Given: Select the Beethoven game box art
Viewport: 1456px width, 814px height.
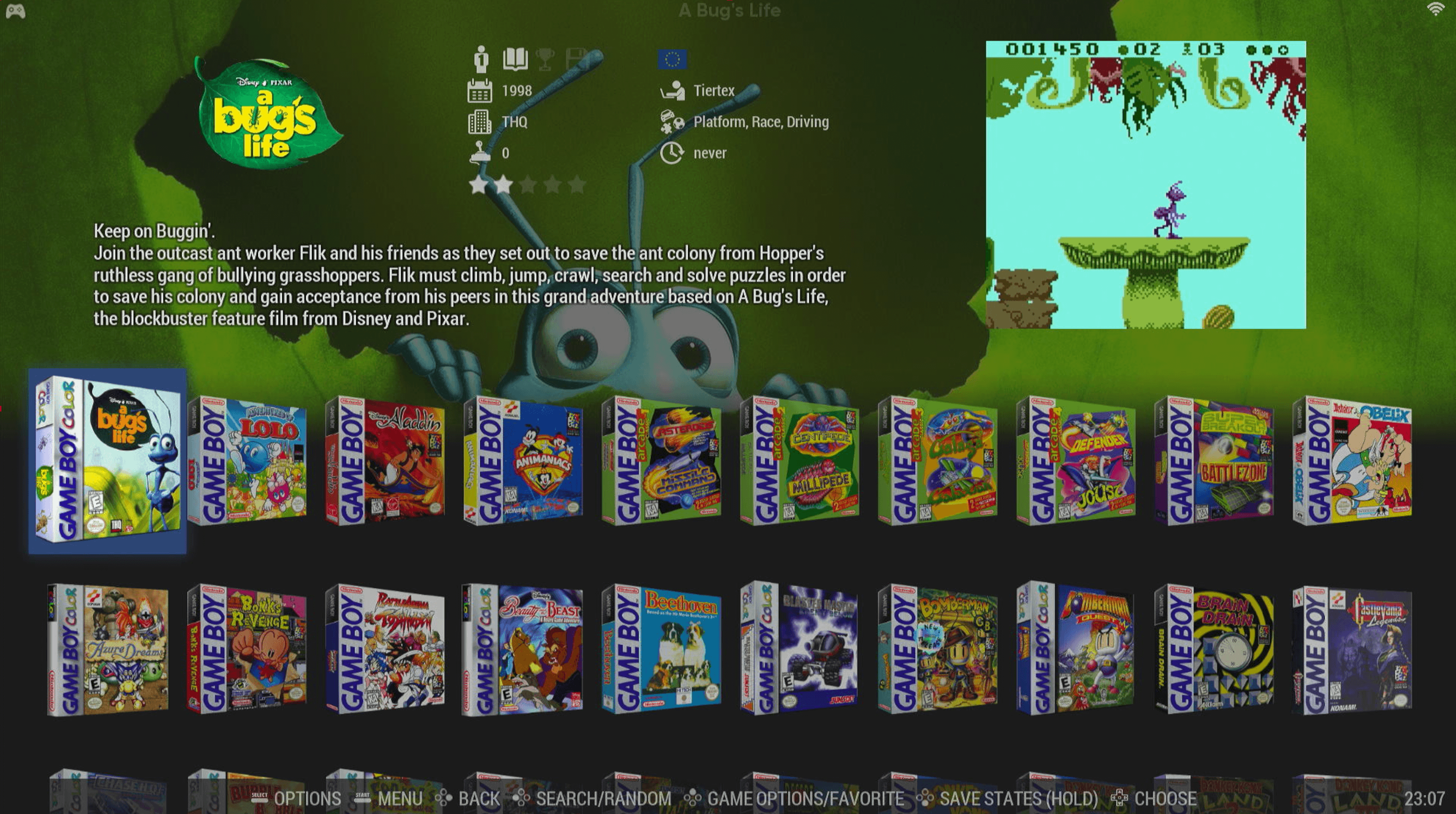Looking at the screenshot, I should click(661, 649).
